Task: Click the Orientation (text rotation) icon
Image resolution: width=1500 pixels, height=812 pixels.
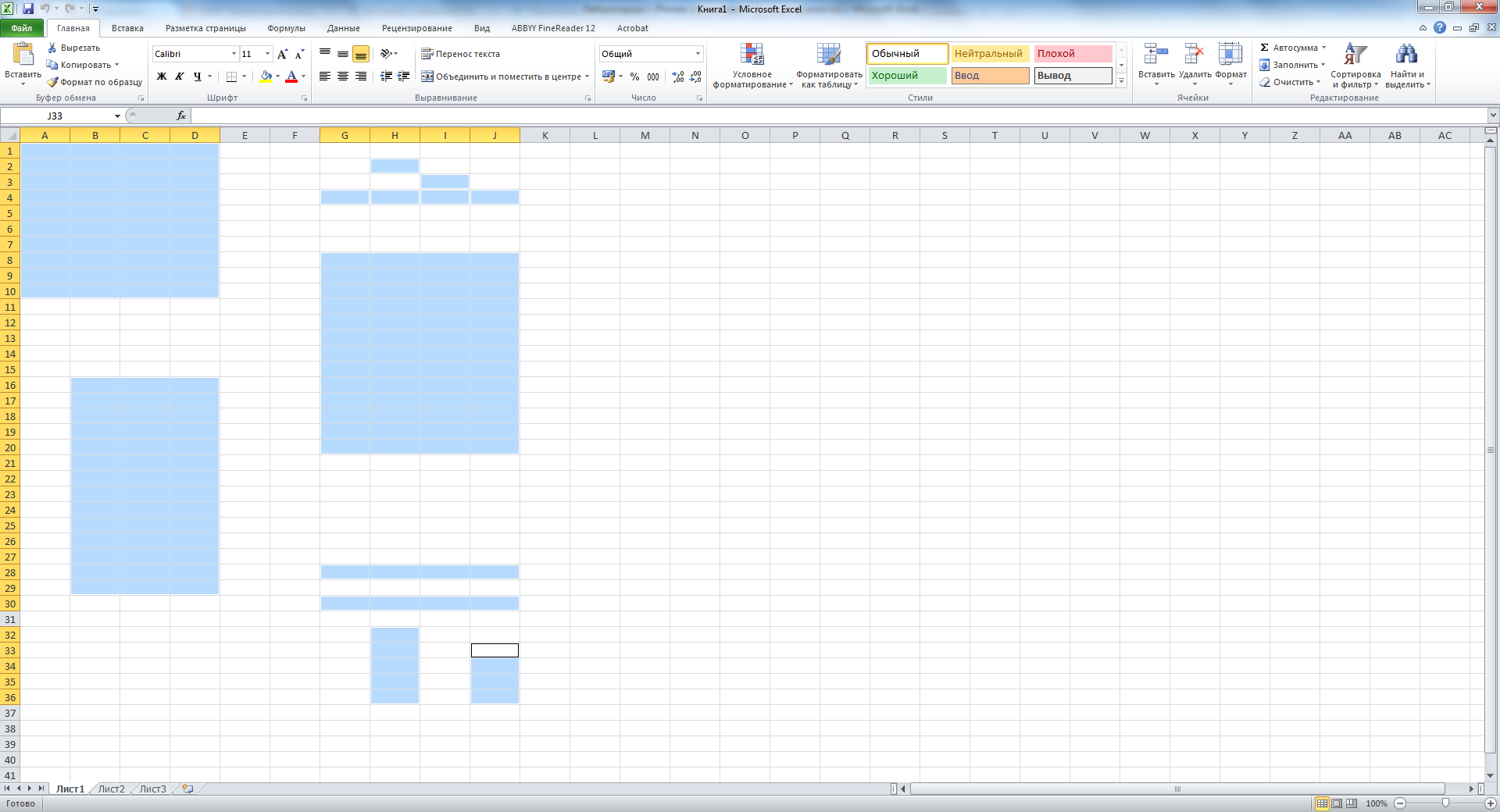Action: (387, 54)
